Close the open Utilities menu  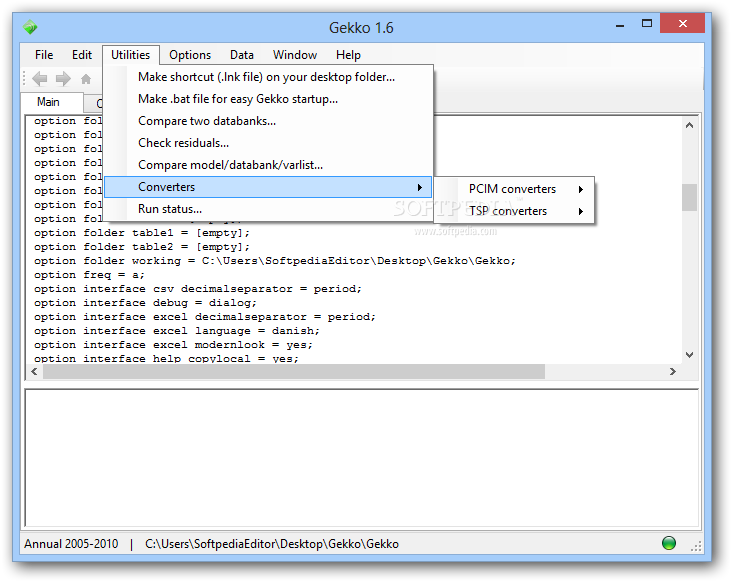click(x=131, y=55)
